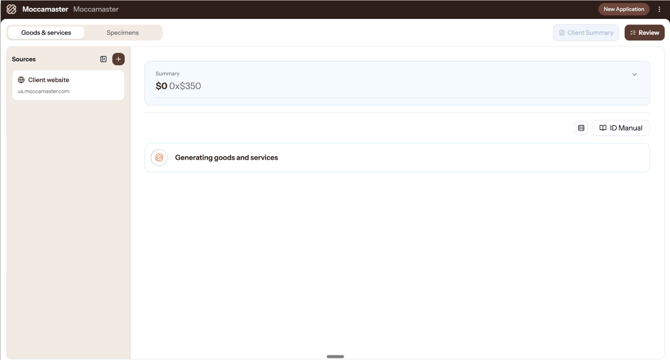This screenshot has width=670, height=360.
Task: Click the Sources heading
Action: coord(24,59)
